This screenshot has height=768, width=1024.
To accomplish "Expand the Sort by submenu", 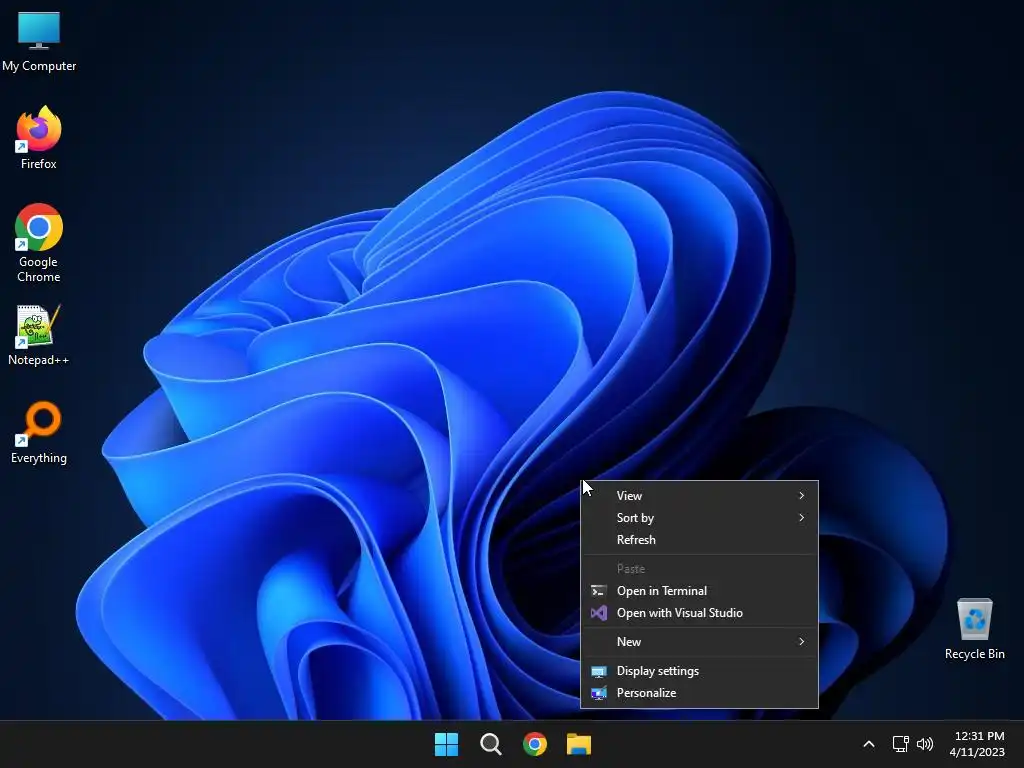I will coord(699,518).
